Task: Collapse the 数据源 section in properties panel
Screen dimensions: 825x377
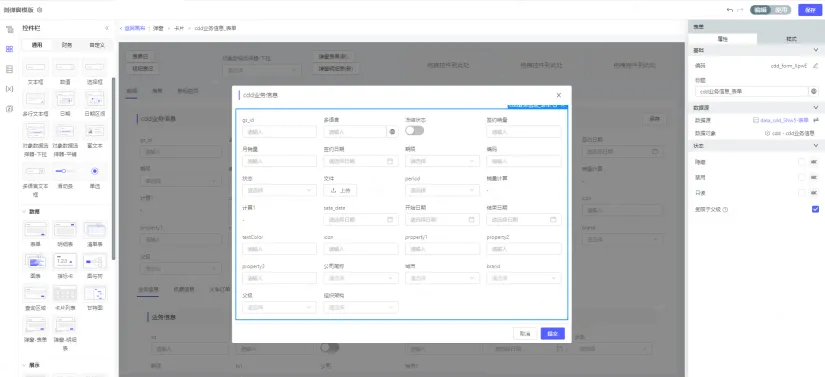Action: (816, 107)
